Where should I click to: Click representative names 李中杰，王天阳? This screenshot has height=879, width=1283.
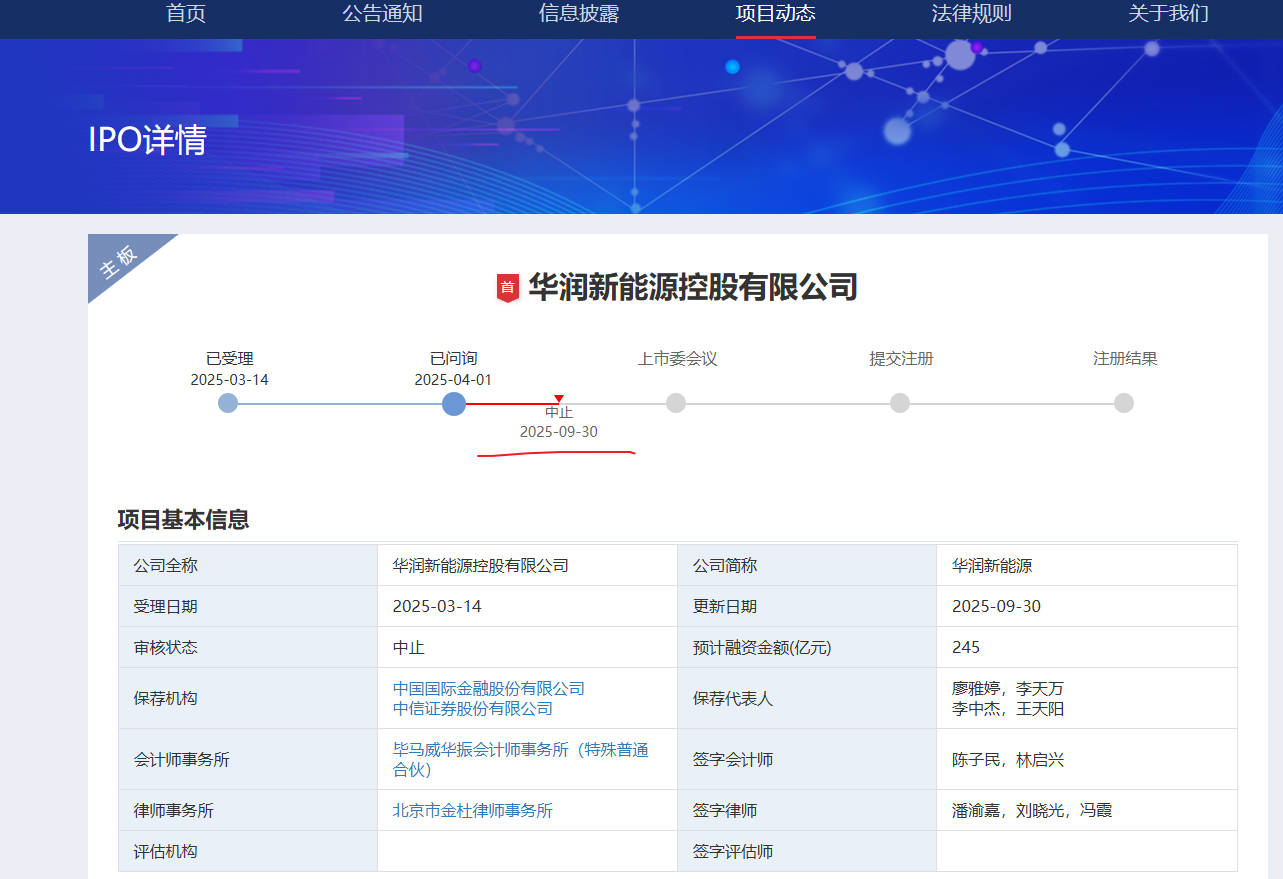point(1008,708)
